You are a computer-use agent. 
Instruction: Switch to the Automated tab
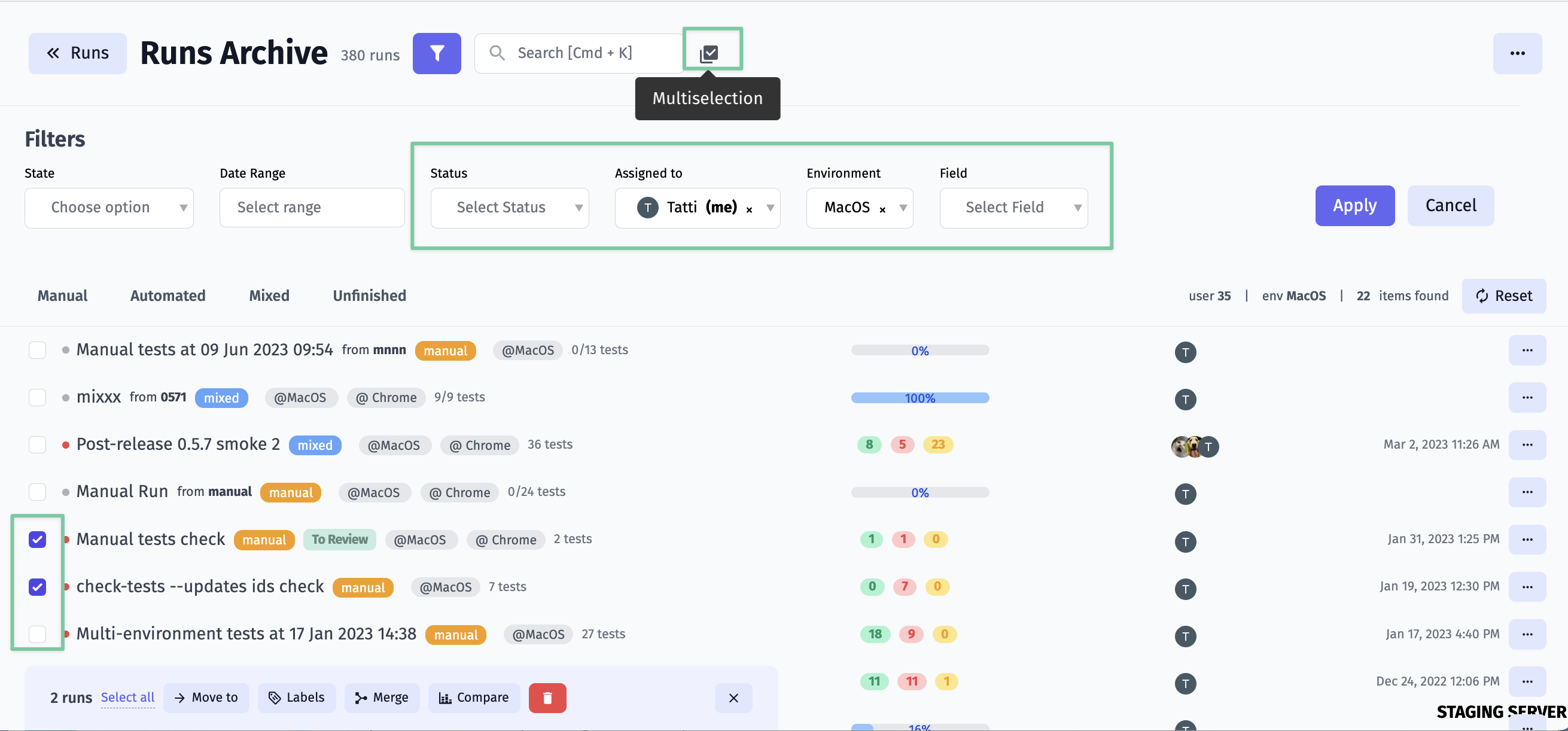168,296
